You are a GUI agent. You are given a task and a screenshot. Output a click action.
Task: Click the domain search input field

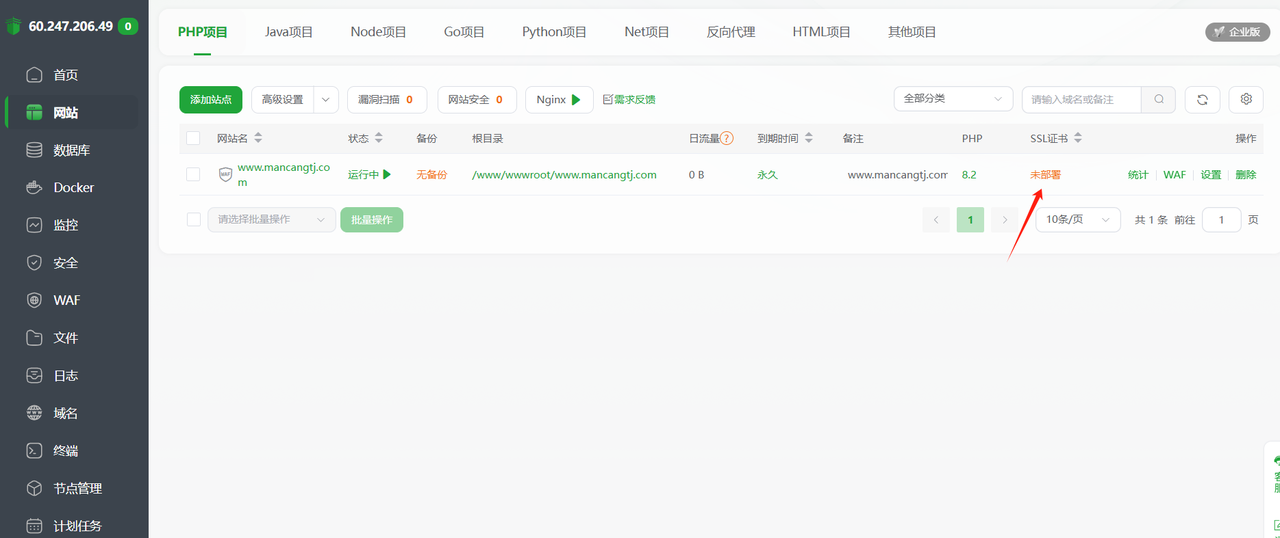pyautogui.click(x=1082, y=99)
